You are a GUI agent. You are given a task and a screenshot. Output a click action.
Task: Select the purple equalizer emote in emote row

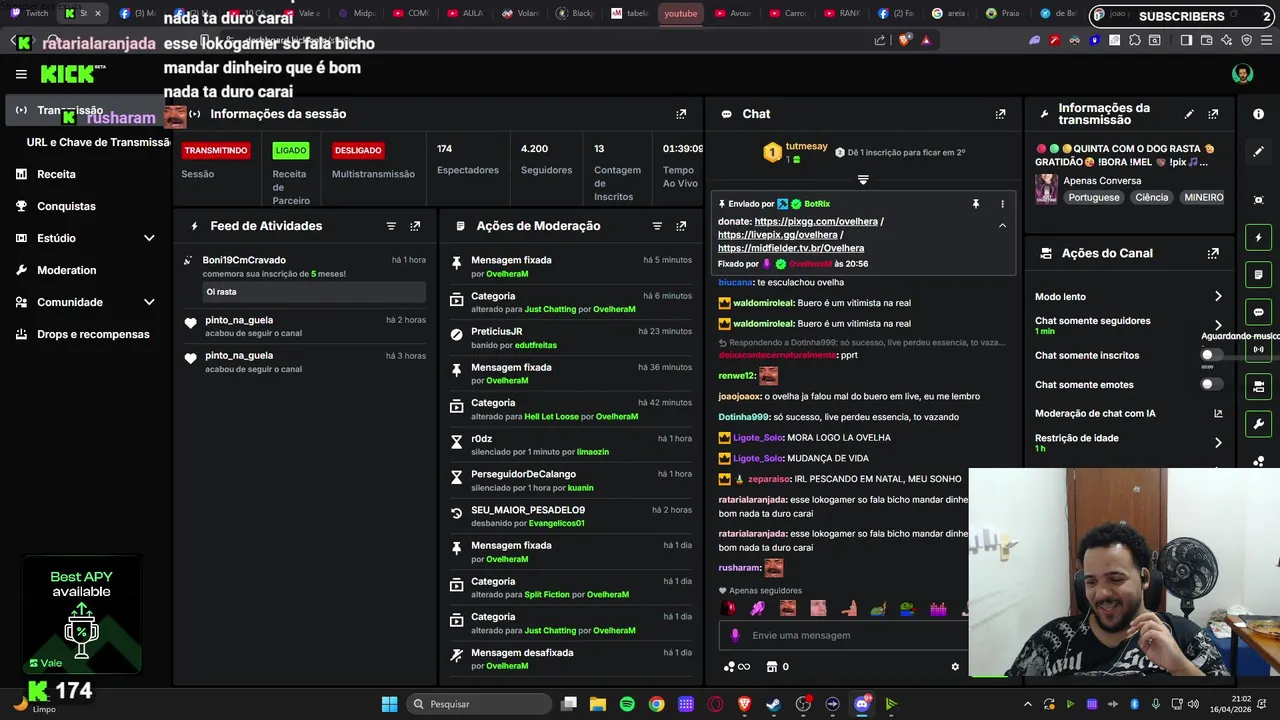click(x=938, y=608)
